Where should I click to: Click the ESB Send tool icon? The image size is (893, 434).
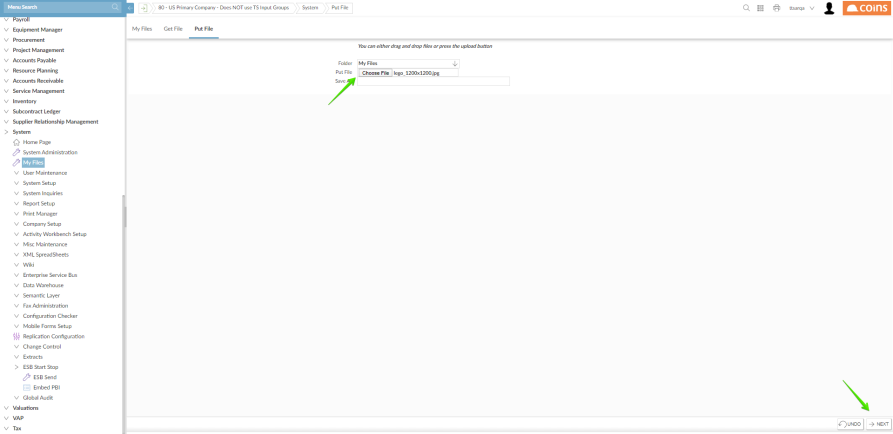pyautogui.click(x=26, y=377)
